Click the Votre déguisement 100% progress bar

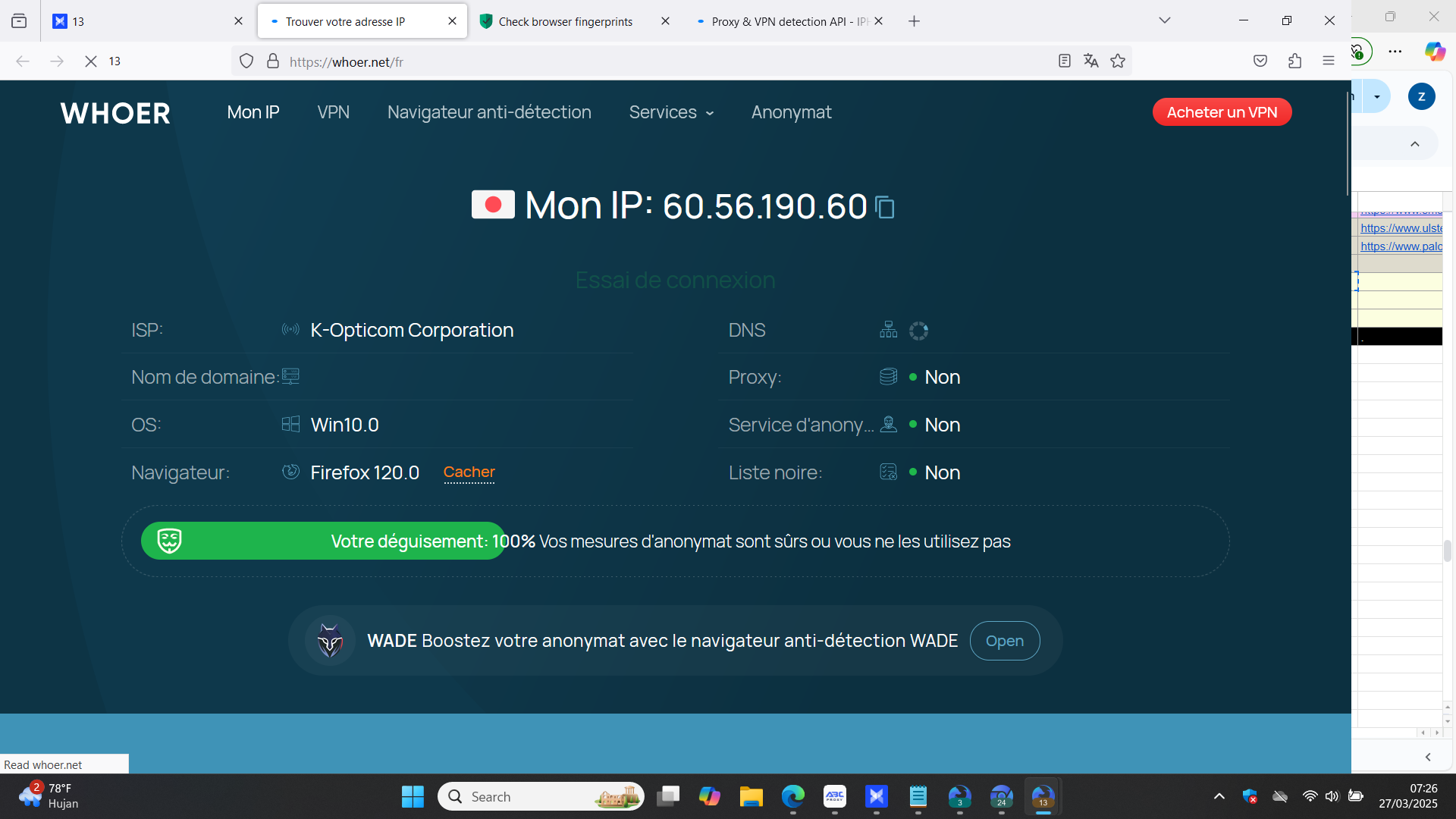tap(323, 541)
